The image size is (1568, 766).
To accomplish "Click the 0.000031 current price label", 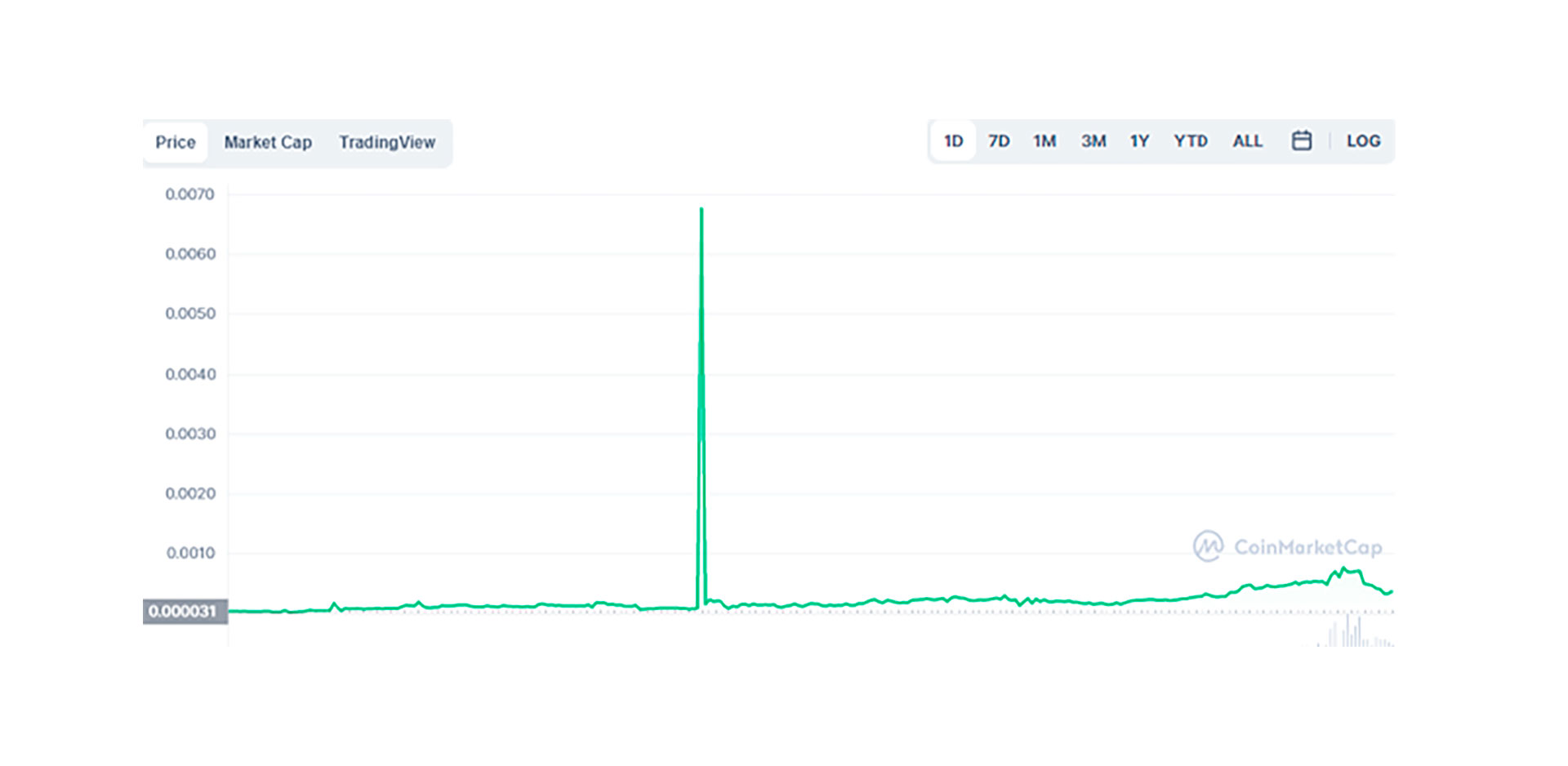I will point(185,612).
